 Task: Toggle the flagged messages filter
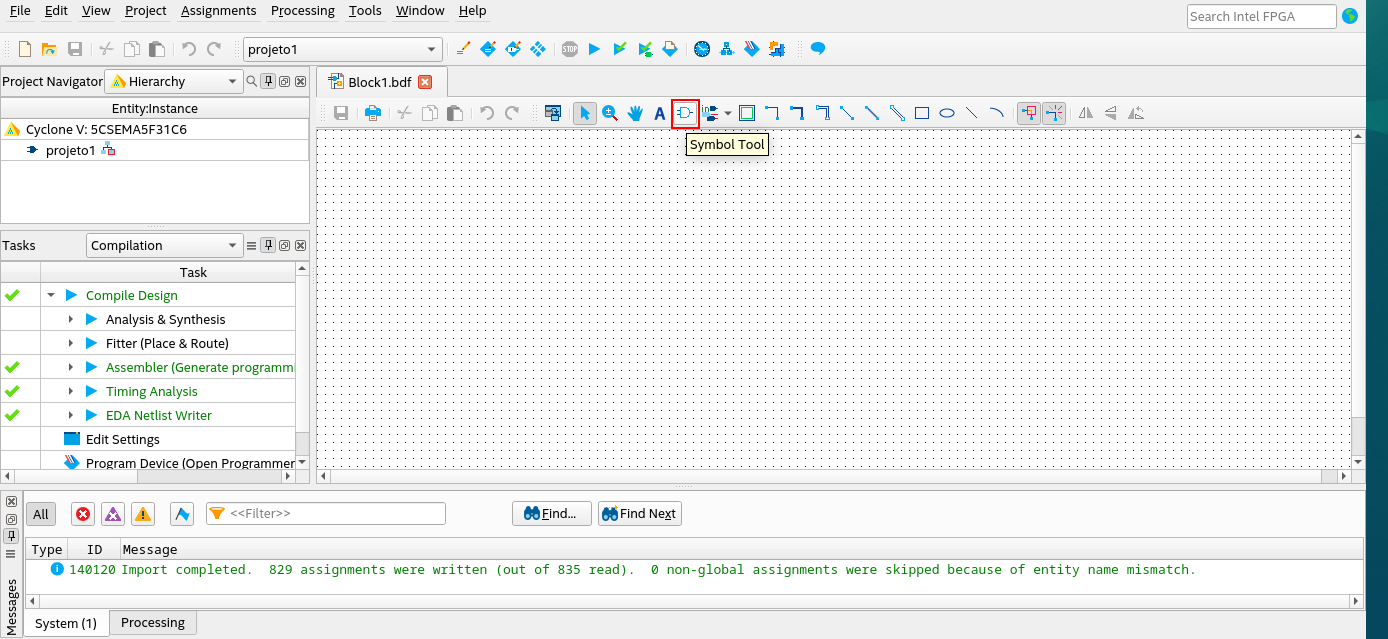pyautogui.click(x=182, y=514)
